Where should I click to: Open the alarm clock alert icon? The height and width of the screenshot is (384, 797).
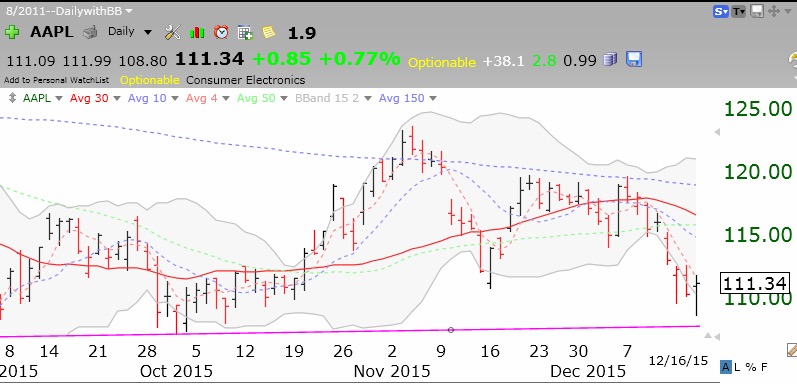coord(221,32)
